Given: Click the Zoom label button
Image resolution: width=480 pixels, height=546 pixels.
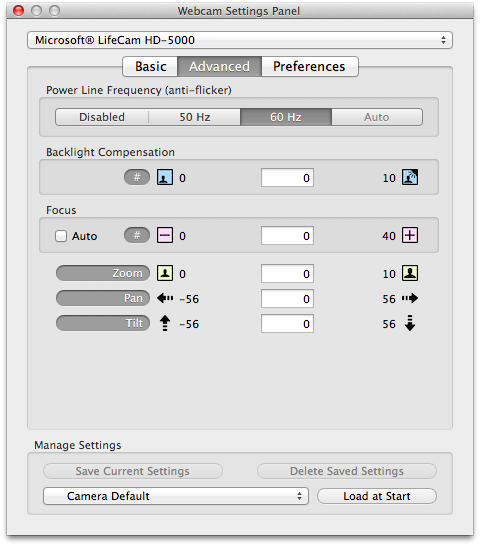Looking at the screenshot, I should click(x=103, y=273).
